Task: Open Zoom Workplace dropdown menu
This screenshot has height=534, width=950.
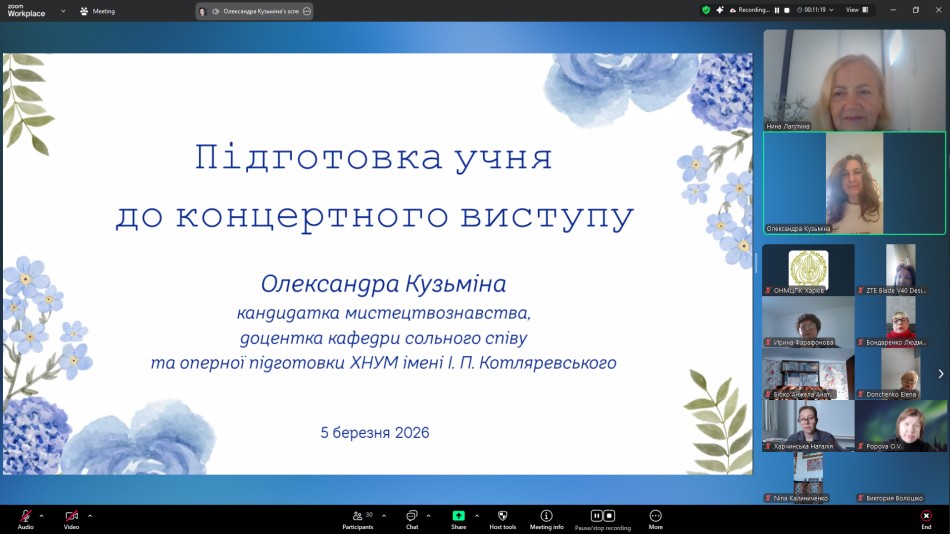Action: coord(63,11)
